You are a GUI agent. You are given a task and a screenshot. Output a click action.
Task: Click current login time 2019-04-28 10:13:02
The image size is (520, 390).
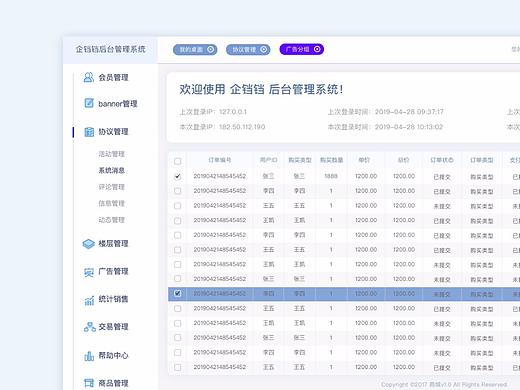pos(409,127)
